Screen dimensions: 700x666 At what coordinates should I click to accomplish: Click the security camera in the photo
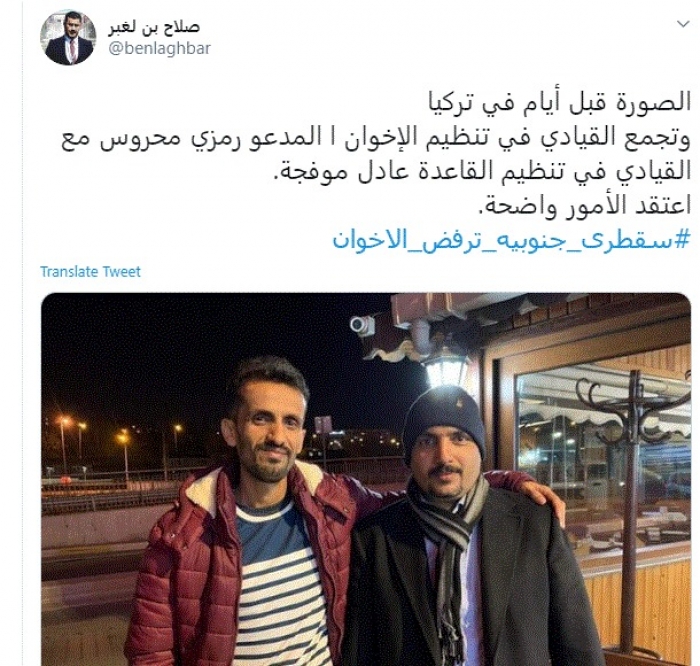[x=362, y=325]
